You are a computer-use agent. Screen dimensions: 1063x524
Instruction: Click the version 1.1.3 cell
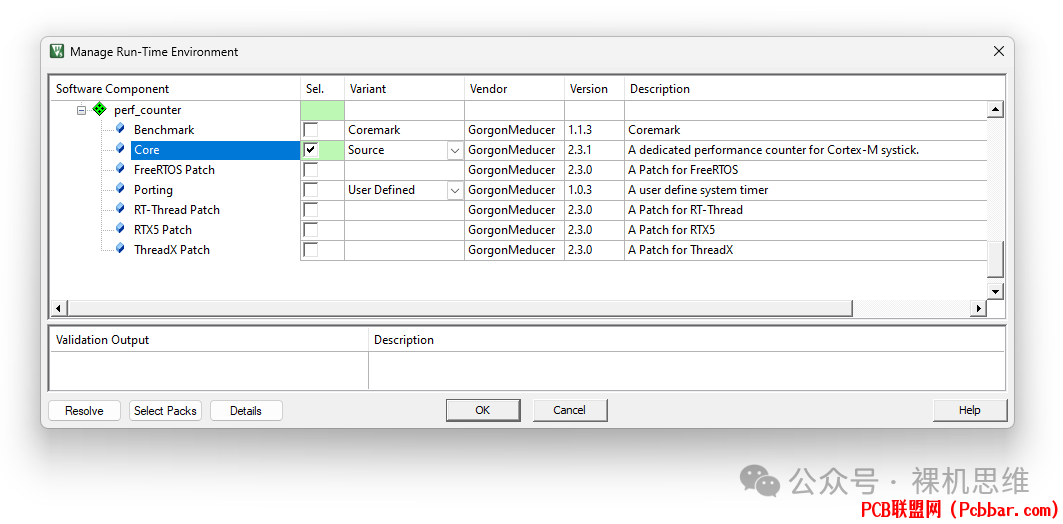595,129
